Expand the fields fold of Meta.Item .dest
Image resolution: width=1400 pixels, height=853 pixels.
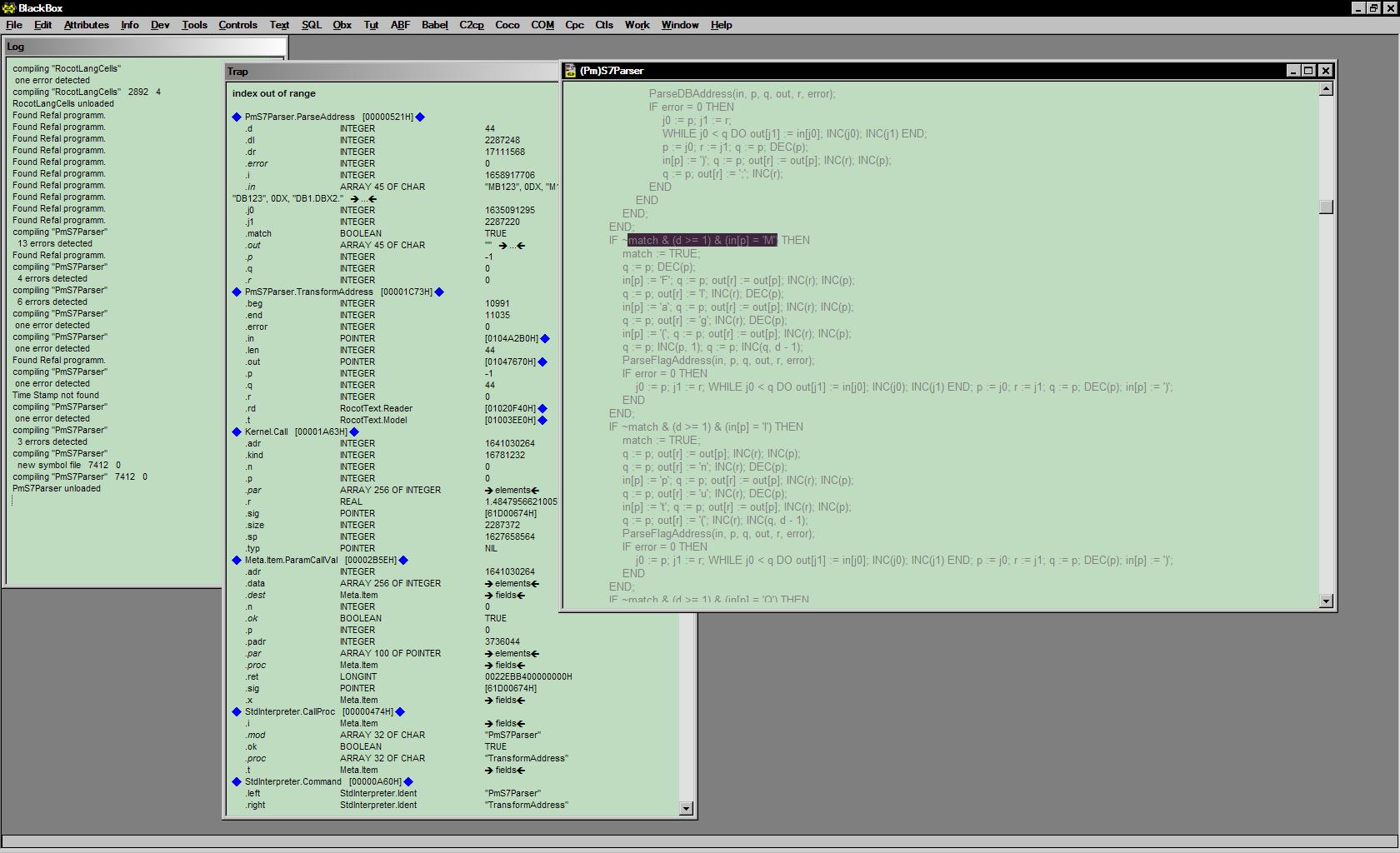pyautogui.click(x=489, y=596)
